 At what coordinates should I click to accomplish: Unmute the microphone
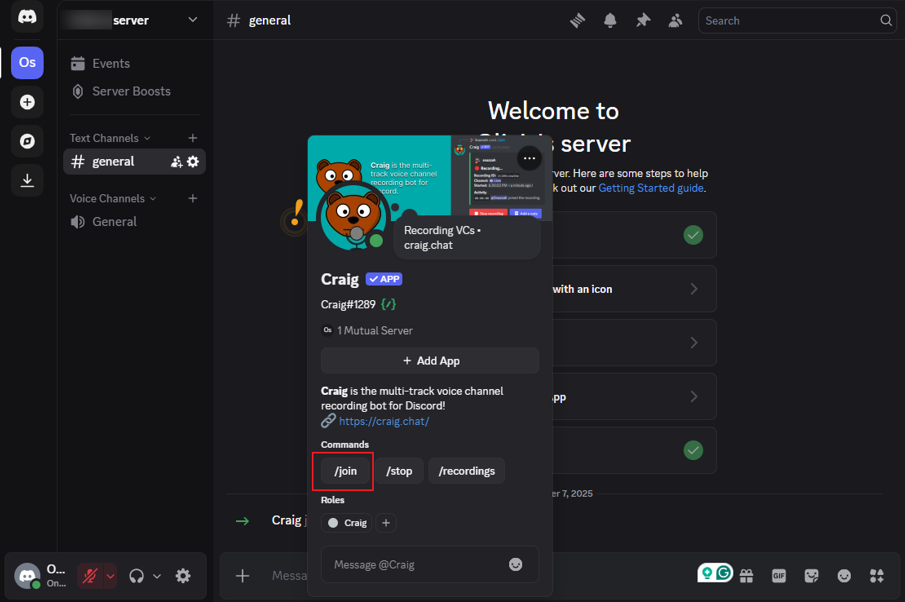pyautogui.click(x=90, y=576)
